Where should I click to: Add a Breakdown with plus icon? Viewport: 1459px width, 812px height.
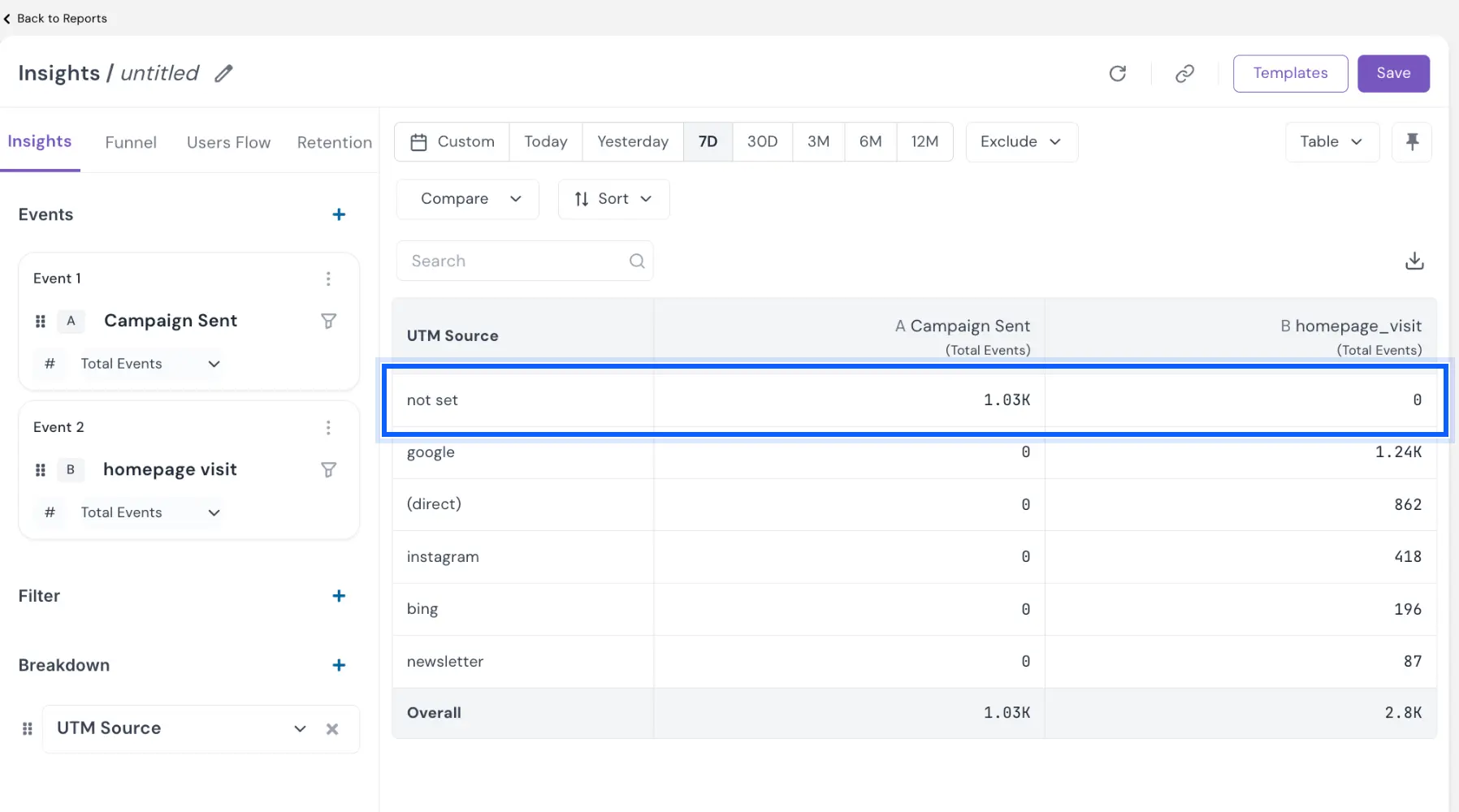point(339,665)
